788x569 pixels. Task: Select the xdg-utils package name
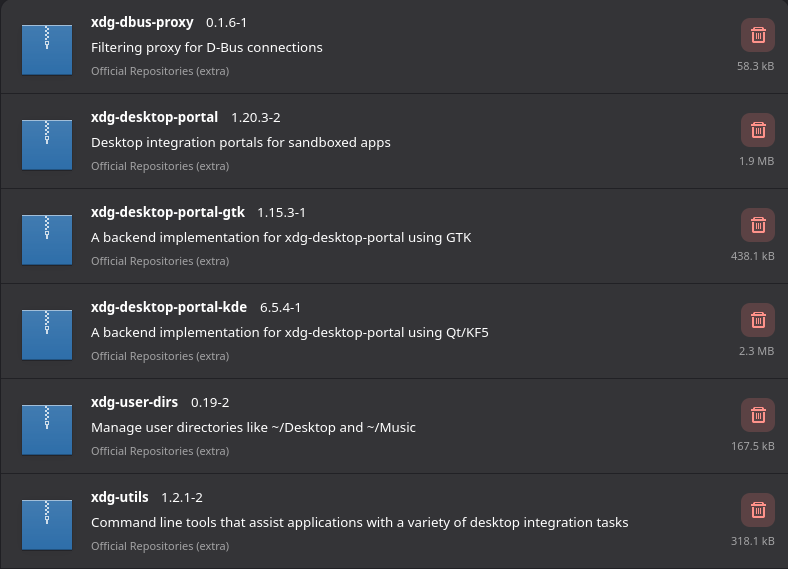120,497
